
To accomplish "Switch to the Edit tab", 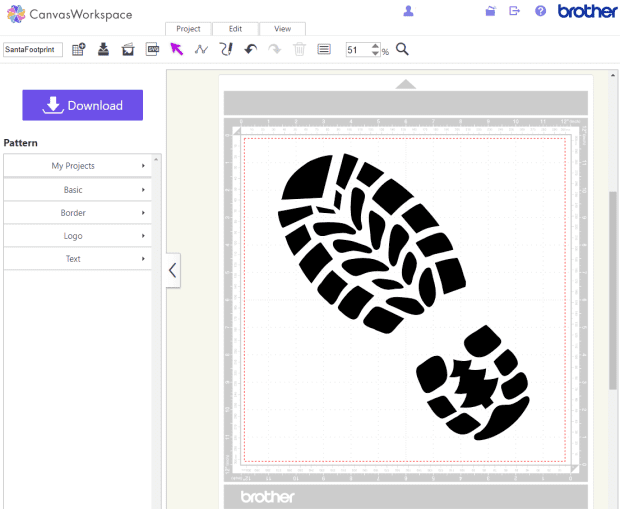I will (235, 29).
